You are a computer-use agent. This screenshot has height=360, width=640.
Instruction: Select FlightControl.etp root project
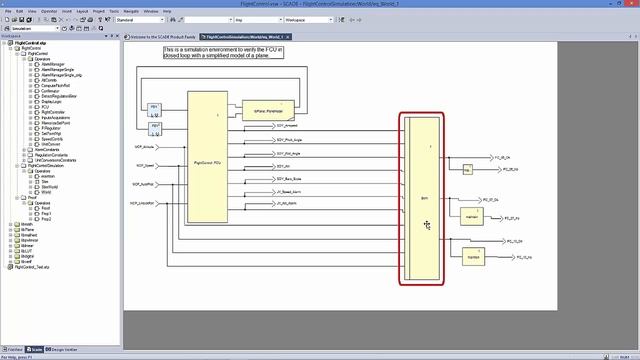(x=30, y=43)
